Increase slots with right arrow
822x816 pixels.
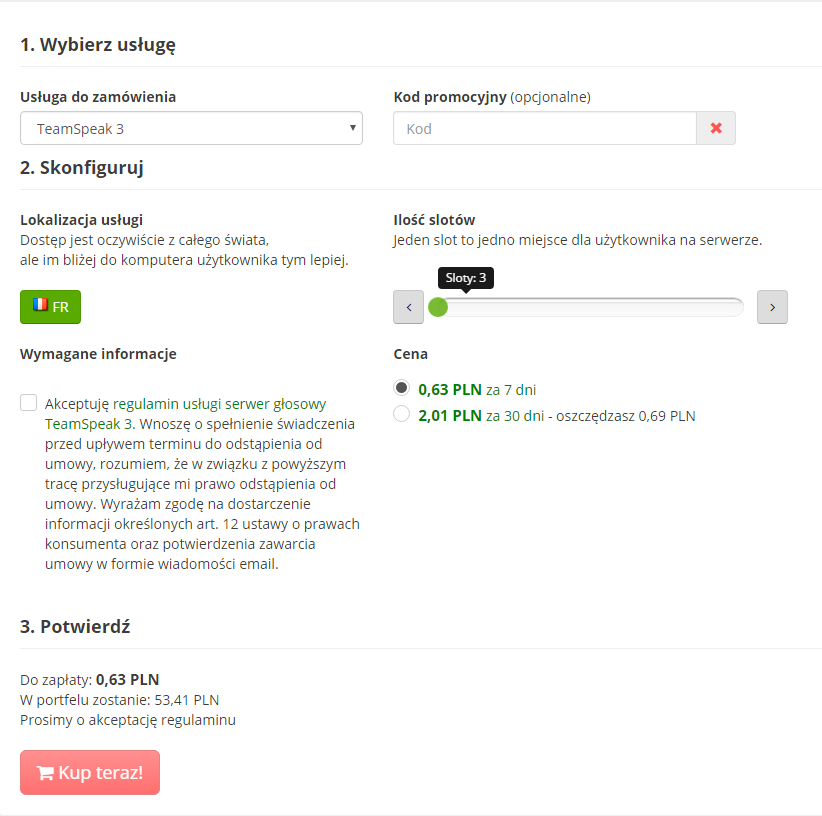click(772, 307)
